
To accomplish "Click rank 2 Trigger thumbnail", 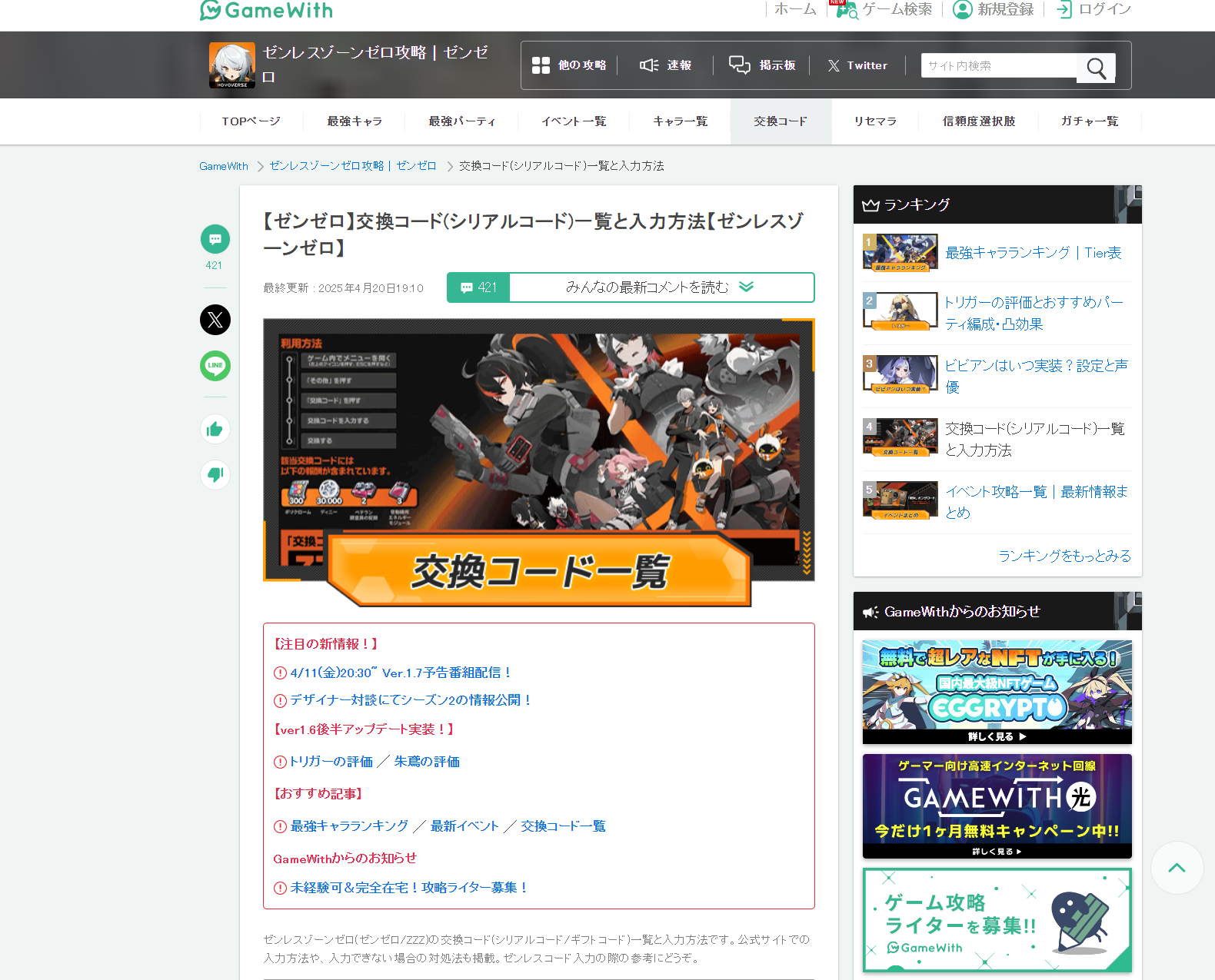I will (900, 311).
